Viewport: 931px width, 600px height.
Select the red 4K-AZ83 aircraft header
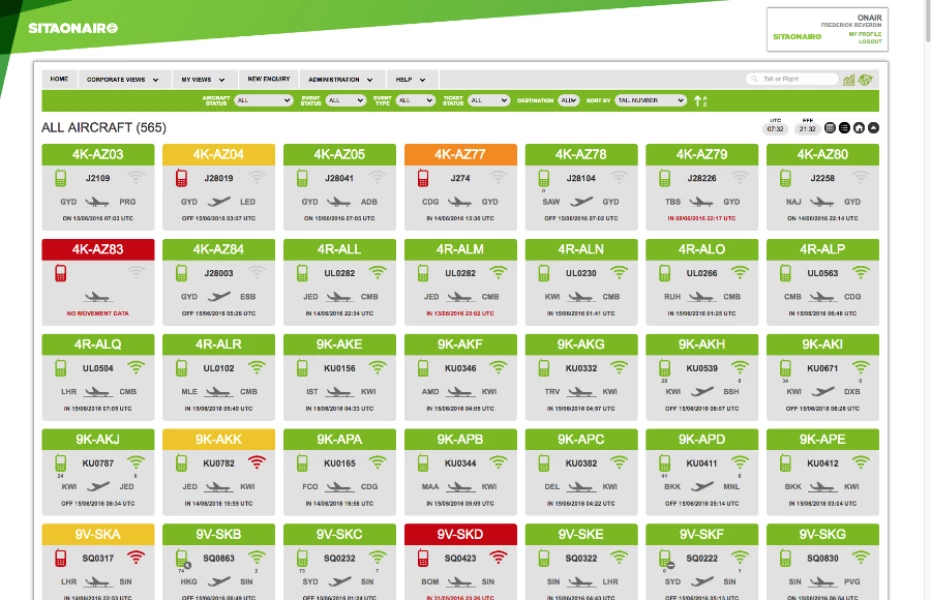pyautogui.click(x=98, y=249)
